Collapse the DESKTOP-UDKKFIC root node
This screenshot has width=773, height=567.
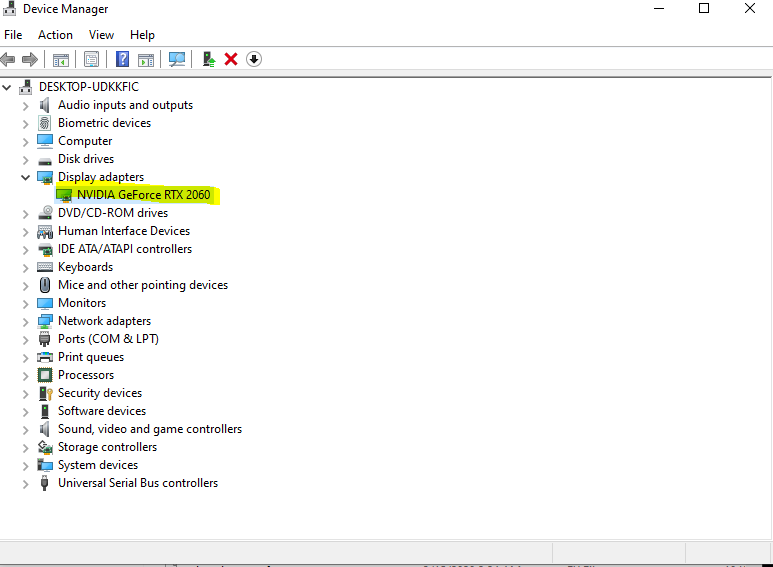[6, 88]
